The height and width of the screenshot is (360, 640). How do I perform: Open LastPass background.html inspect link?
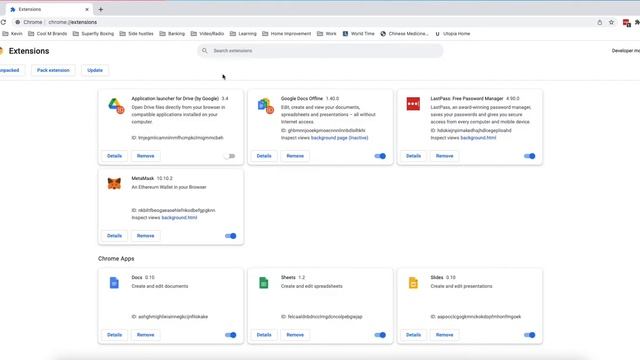pyautogui.click(x=478, y=138)
